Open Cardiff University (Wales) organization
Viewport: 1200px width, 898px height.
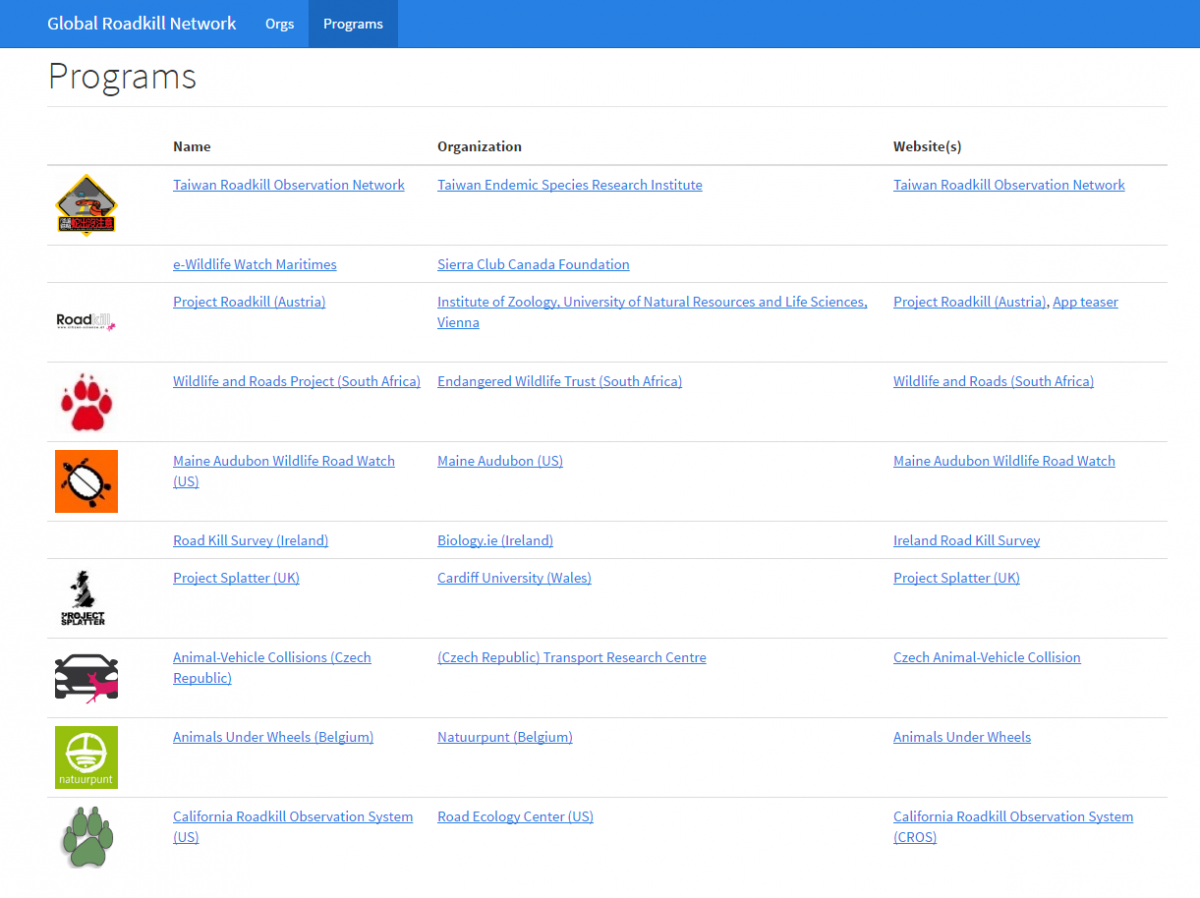(x=514, y=578)
